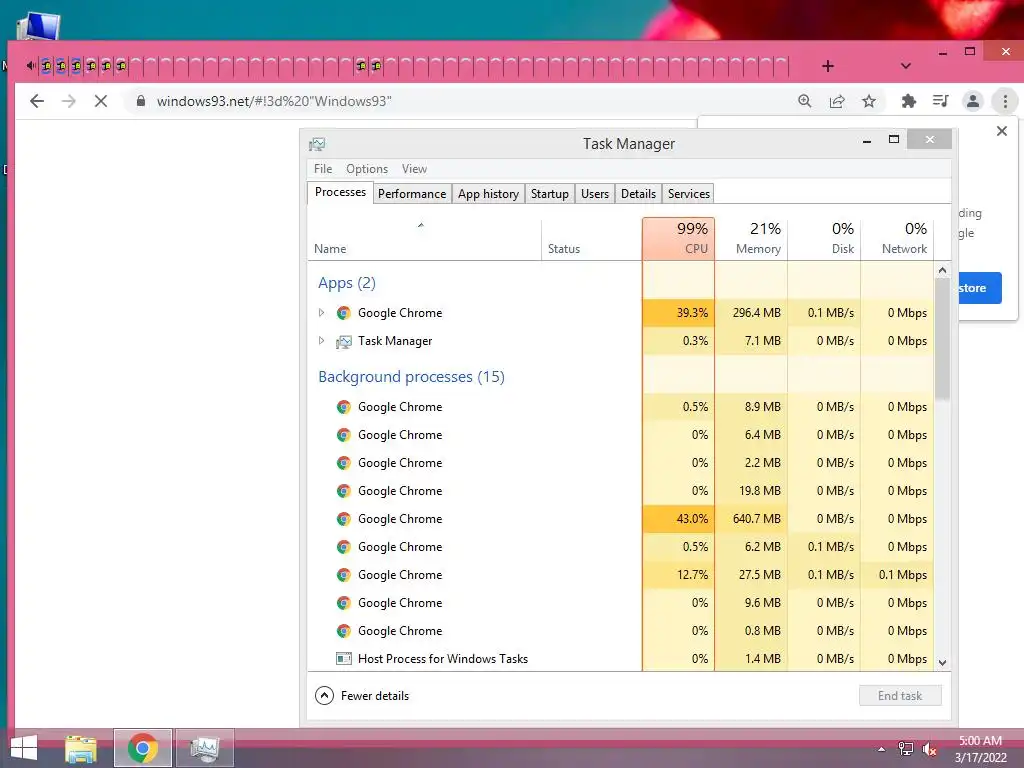1024x768 pixels.
Task: Expand Task Manager app entry
Action: (321, 341)
